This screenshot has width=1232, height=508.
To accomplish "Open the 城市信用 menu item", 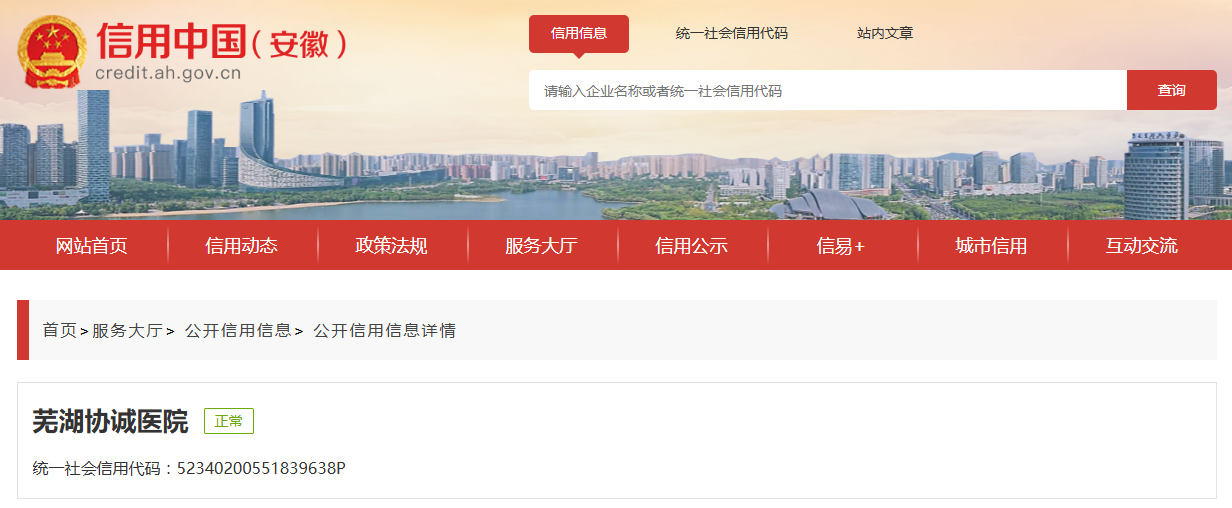I will pos(992,246).
